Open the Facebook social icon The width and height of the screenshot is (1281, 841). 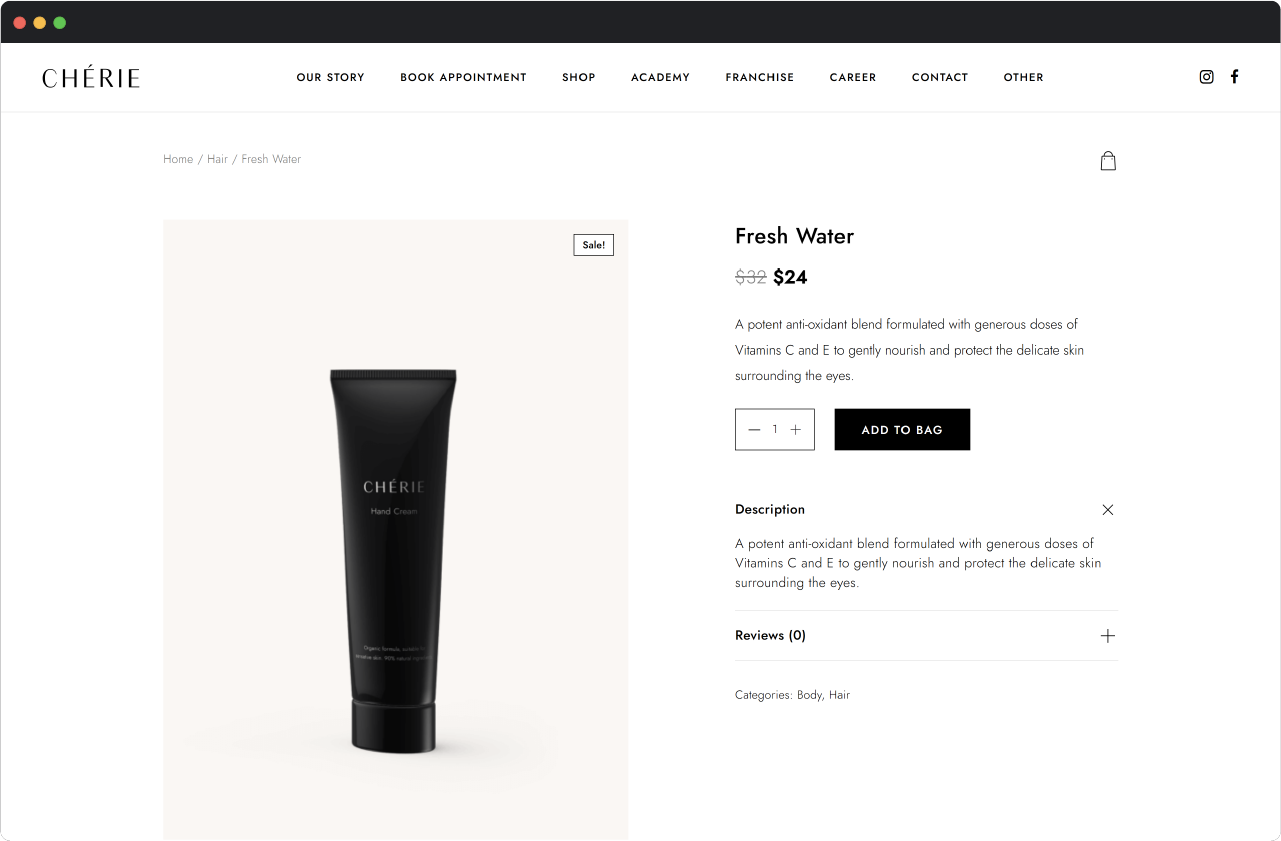tap(1235, 76)
